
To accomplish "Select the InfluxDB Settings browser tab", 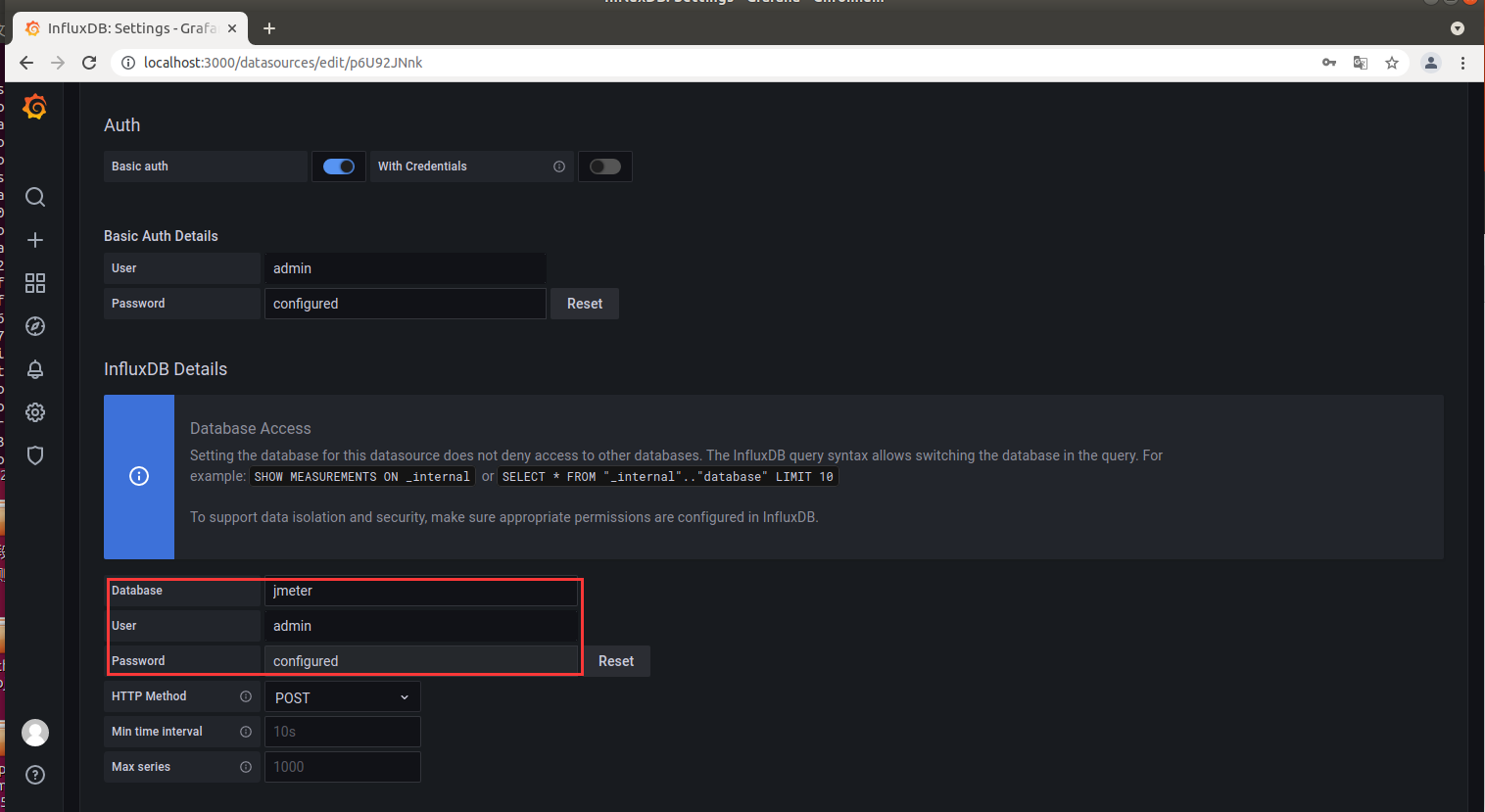I will (129, 28).
